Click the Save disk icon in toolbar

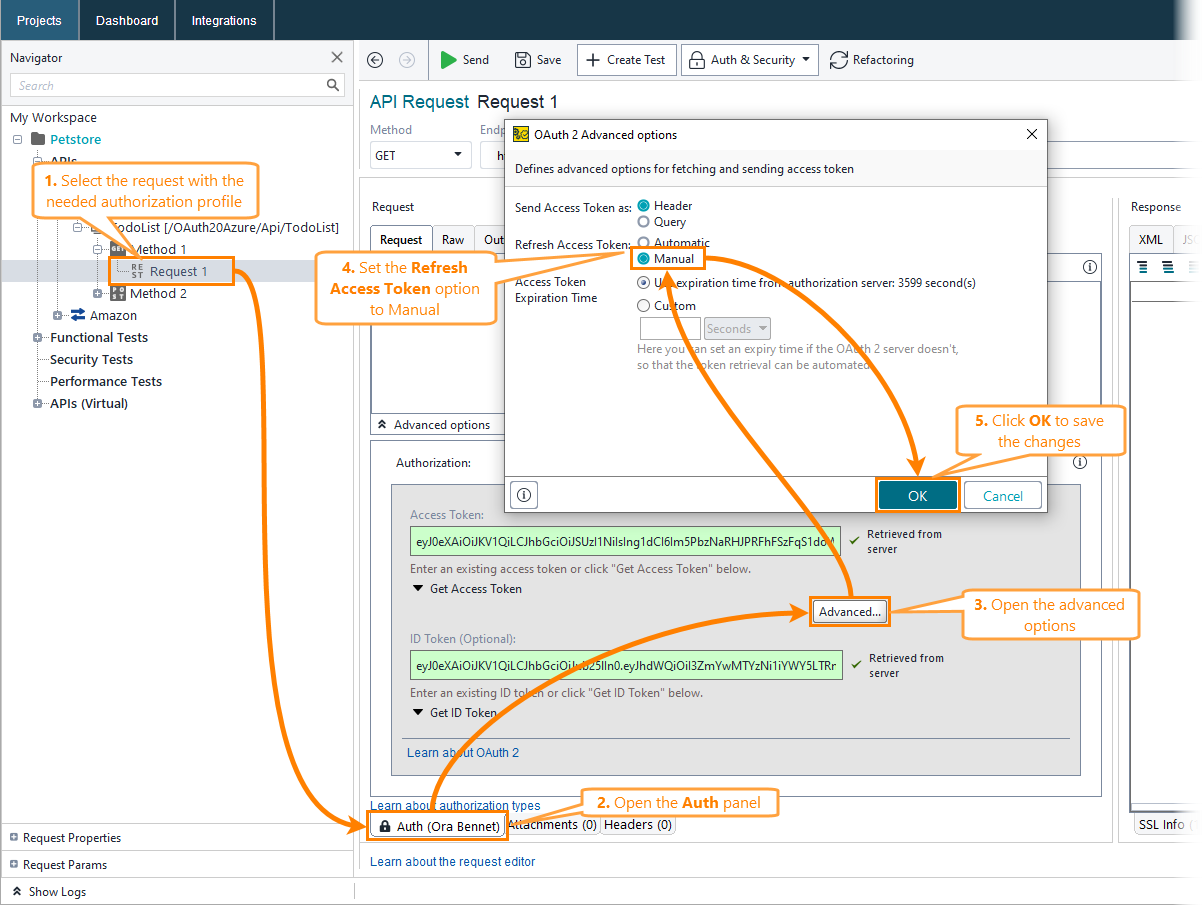(x=522, y=60)
